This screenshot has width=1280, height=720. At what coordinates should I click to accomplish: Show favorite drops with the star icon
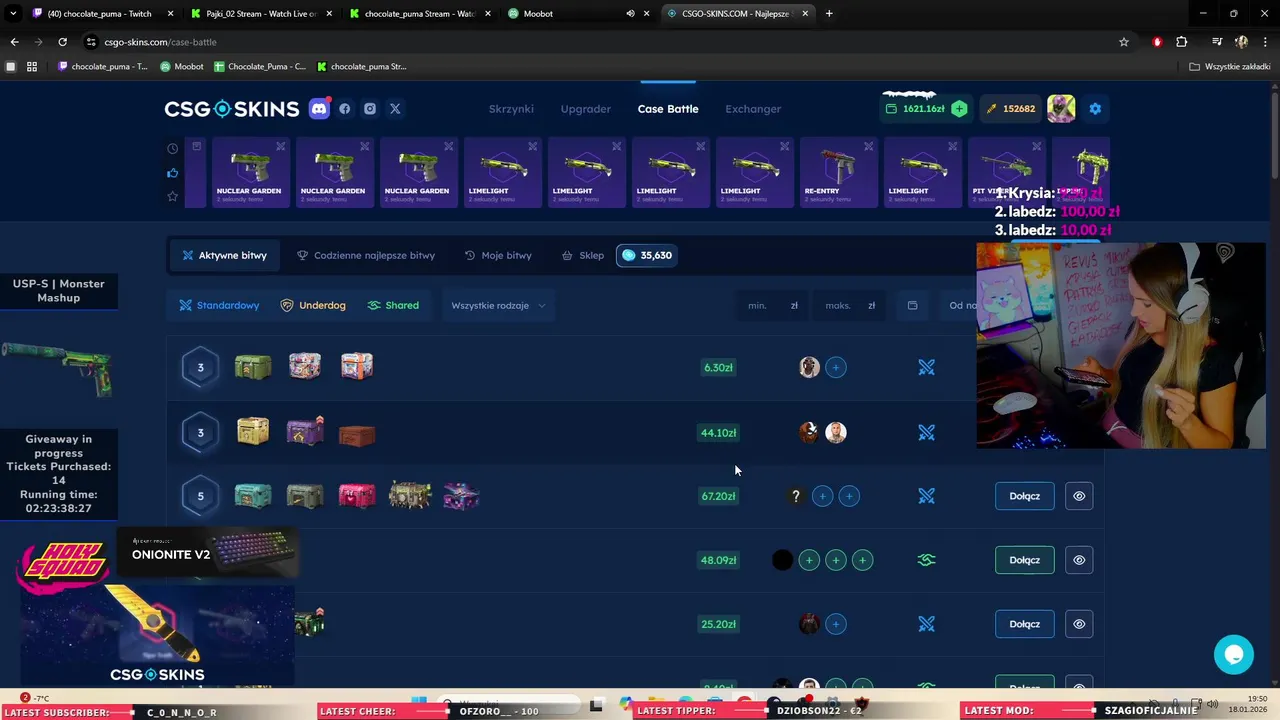pos(173,196)
